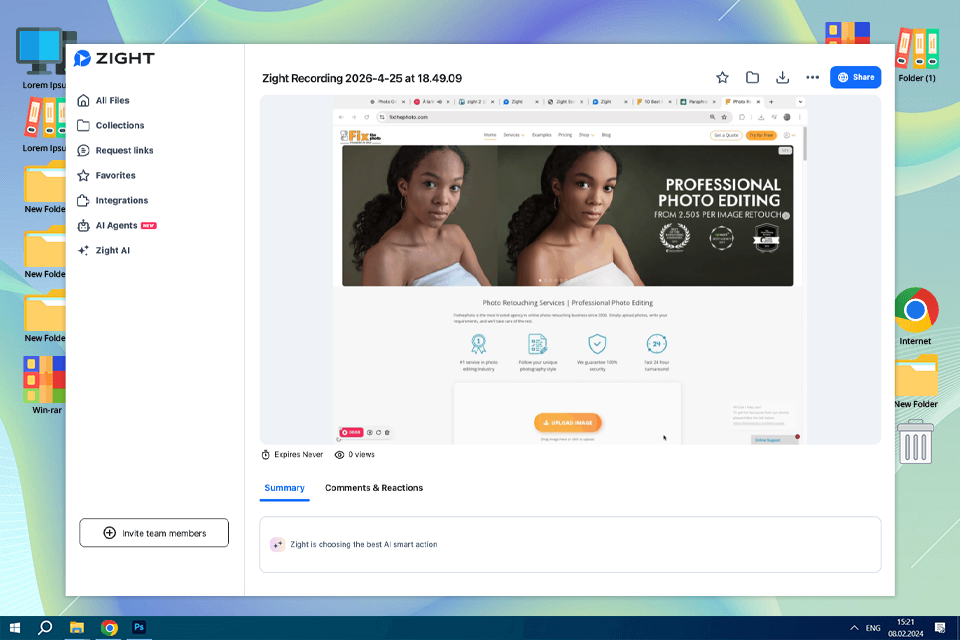Click Invite team members button
960x640 pixels.
[154, 533]
